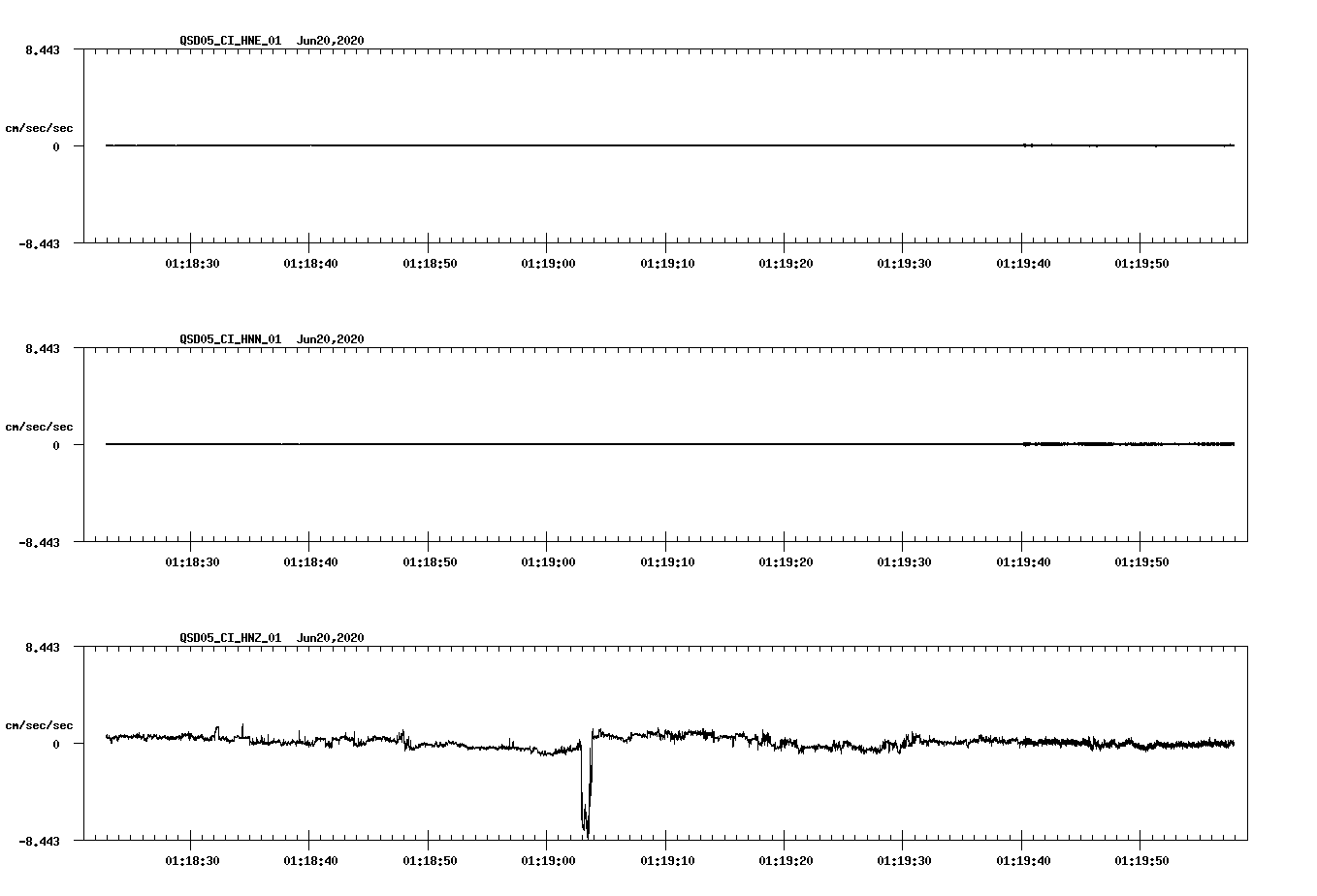Image resolution: width=1317 pixels, height=896 pixels.
Task: Click the -8.443 lower limit of HNZ plot
Action: [x=40, y=842]
